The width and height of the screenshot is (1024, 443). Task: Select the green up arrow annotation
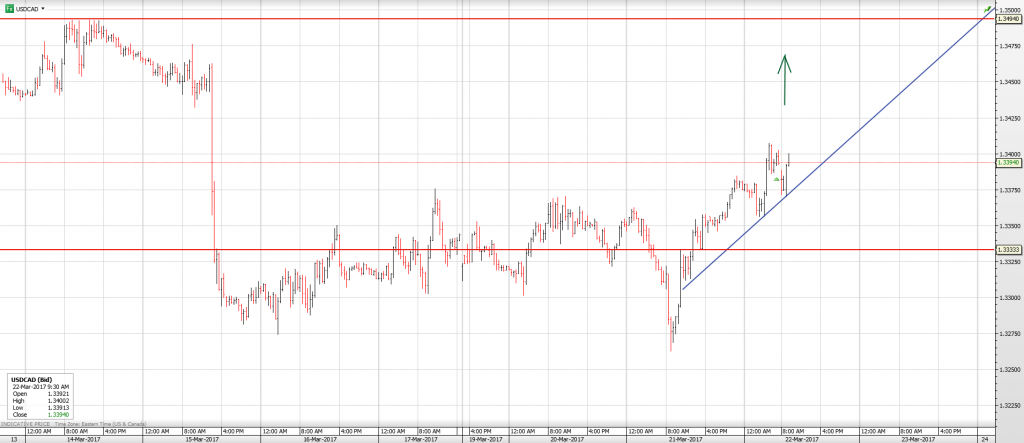(785, 79)
